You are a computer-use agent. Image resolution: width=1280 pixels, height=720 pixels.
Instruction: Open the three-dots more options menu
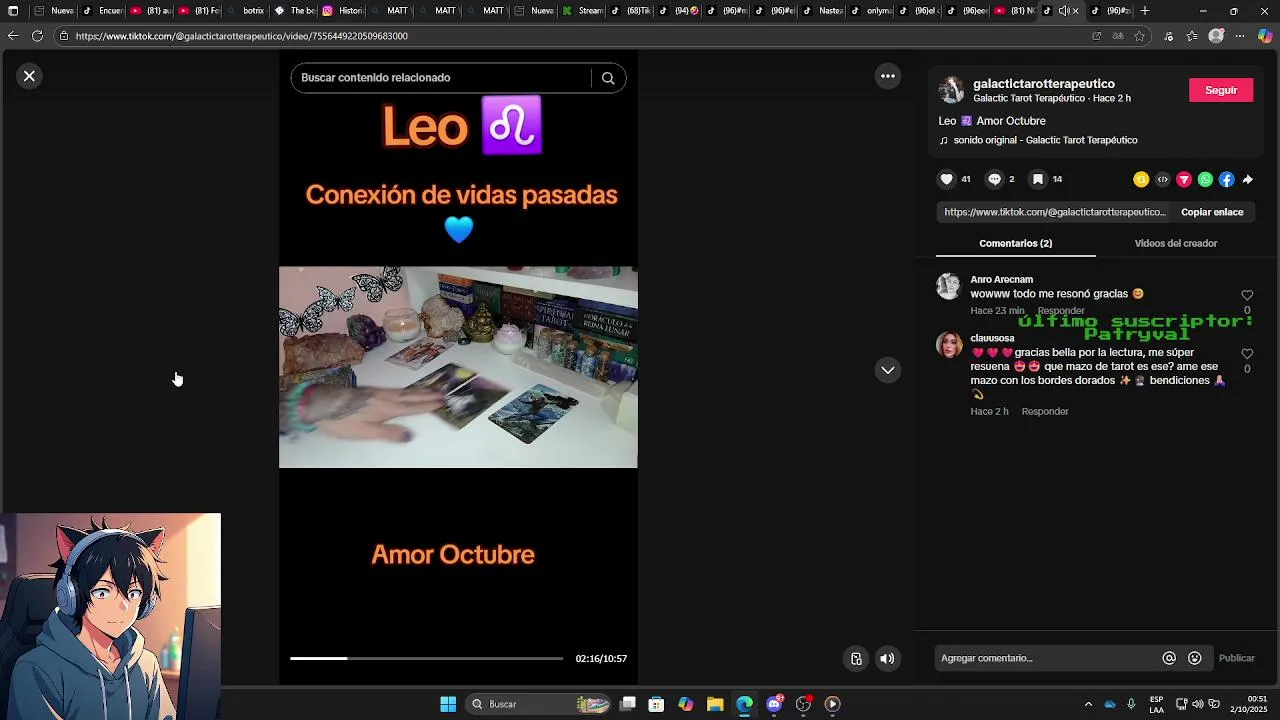(888, 76)
